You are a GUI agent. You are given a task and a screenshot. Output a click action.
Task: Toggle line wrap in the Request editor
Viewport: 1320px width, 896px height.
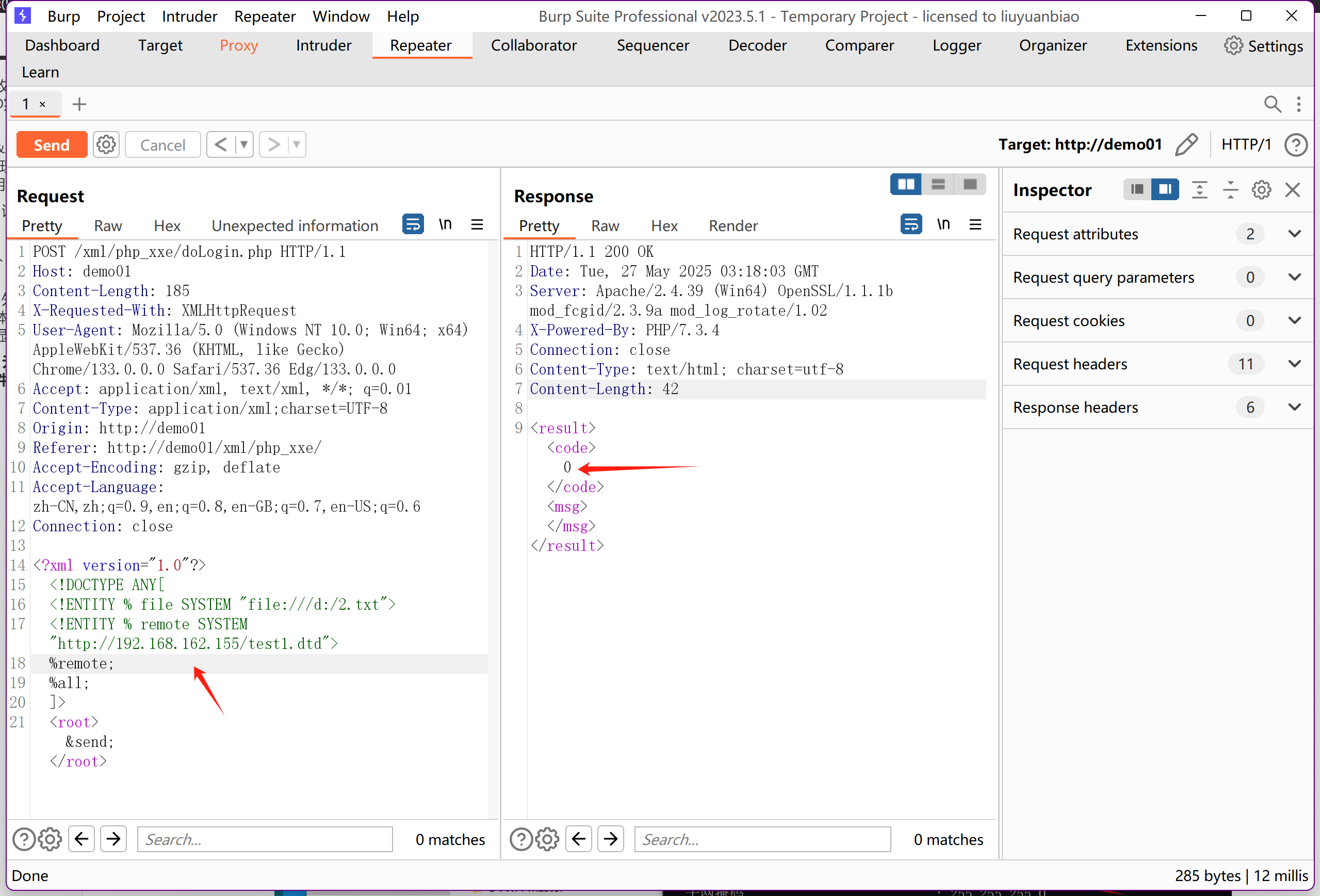point(413,225)
